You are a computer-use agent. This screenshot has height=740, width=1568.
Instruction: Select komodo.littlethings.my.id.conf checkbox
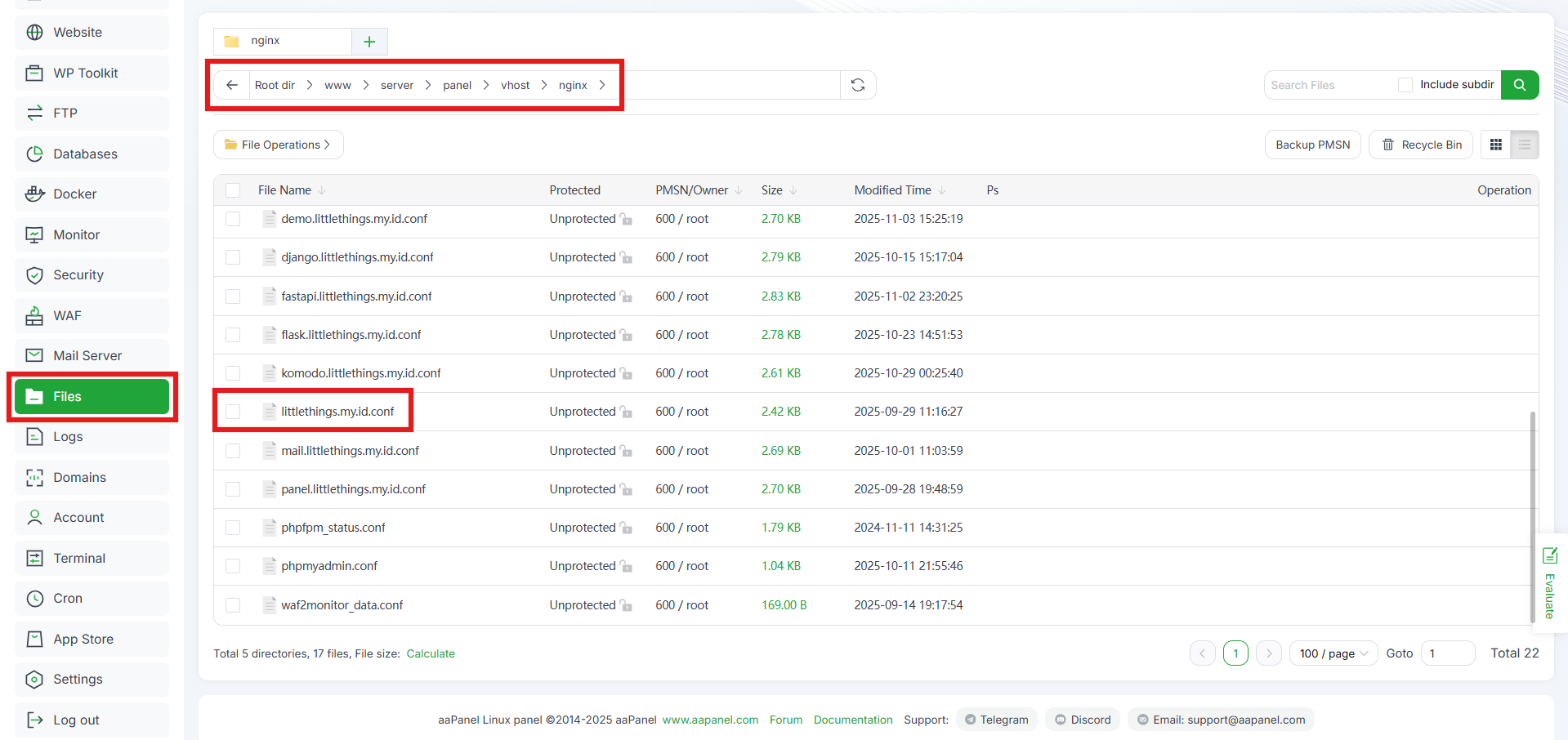pos(233,373)
